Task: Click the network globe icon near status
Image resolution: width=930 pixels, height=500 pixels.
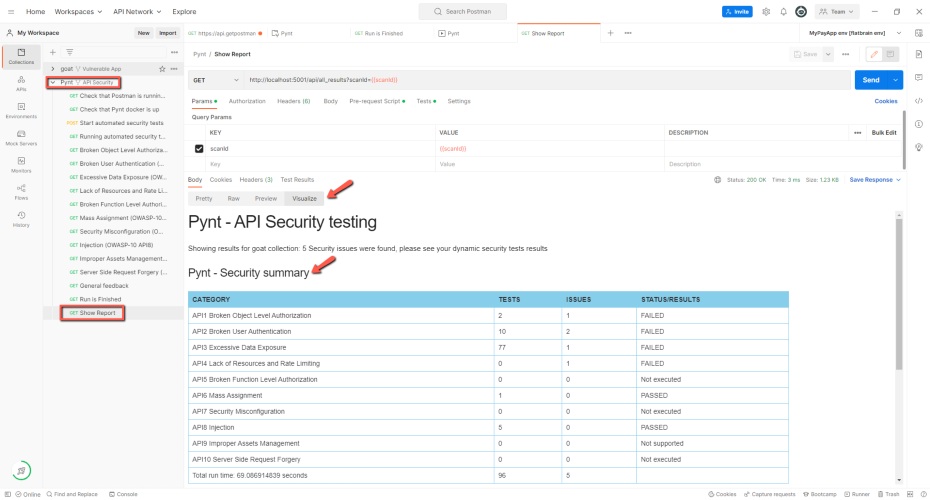Action: [718, 180]
